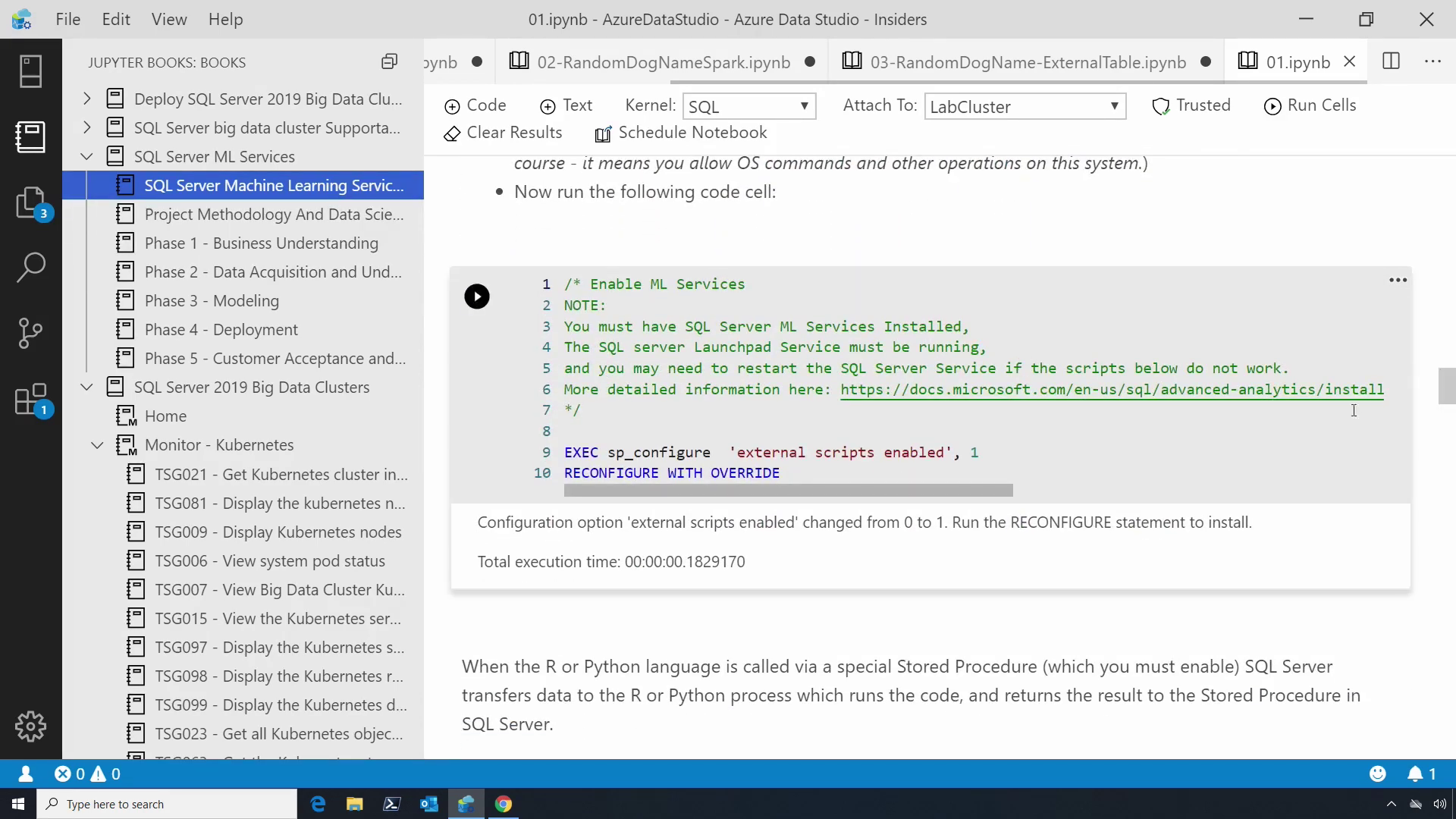The image size is (1456, 819).
Task: Open the volume control in system tray
Action: pos(1439,804)
